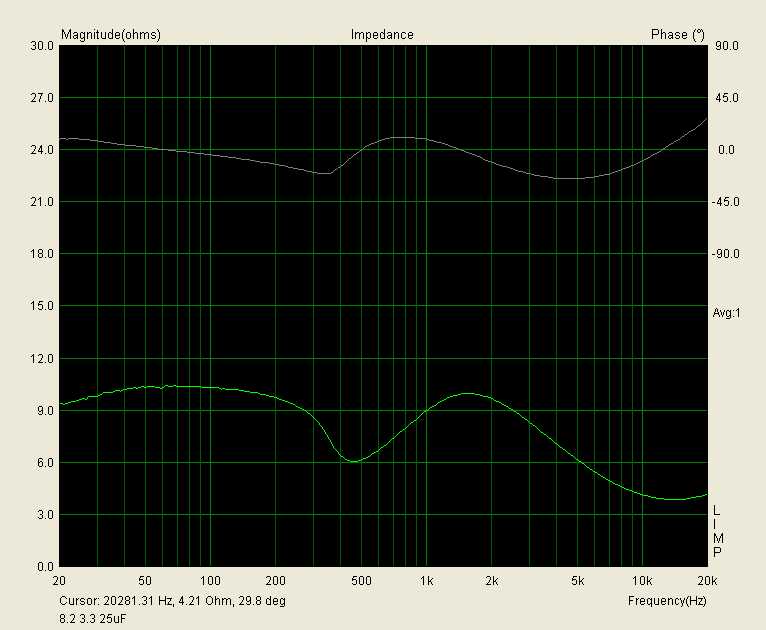The image size is (766, 630).
Task: Click the vertical 'LIMP' program label
Action: pos(717,532)
